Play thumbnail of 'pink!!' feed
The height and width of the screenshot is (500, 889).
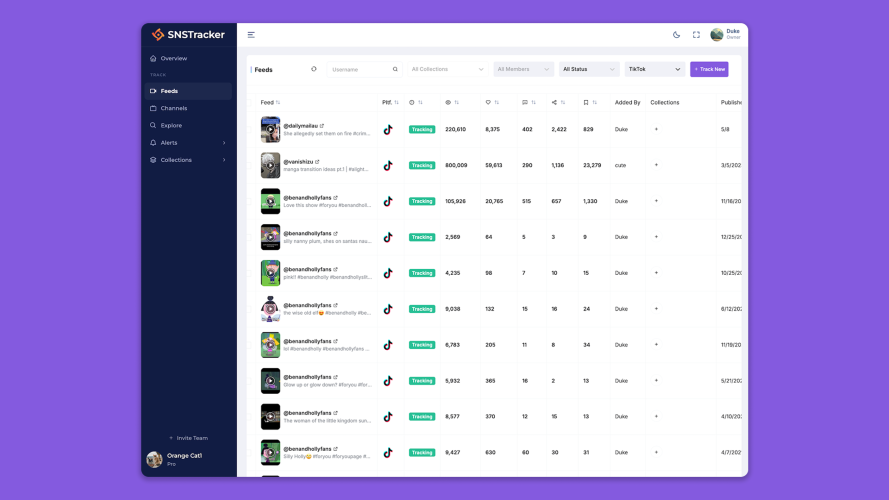point(270,273)
